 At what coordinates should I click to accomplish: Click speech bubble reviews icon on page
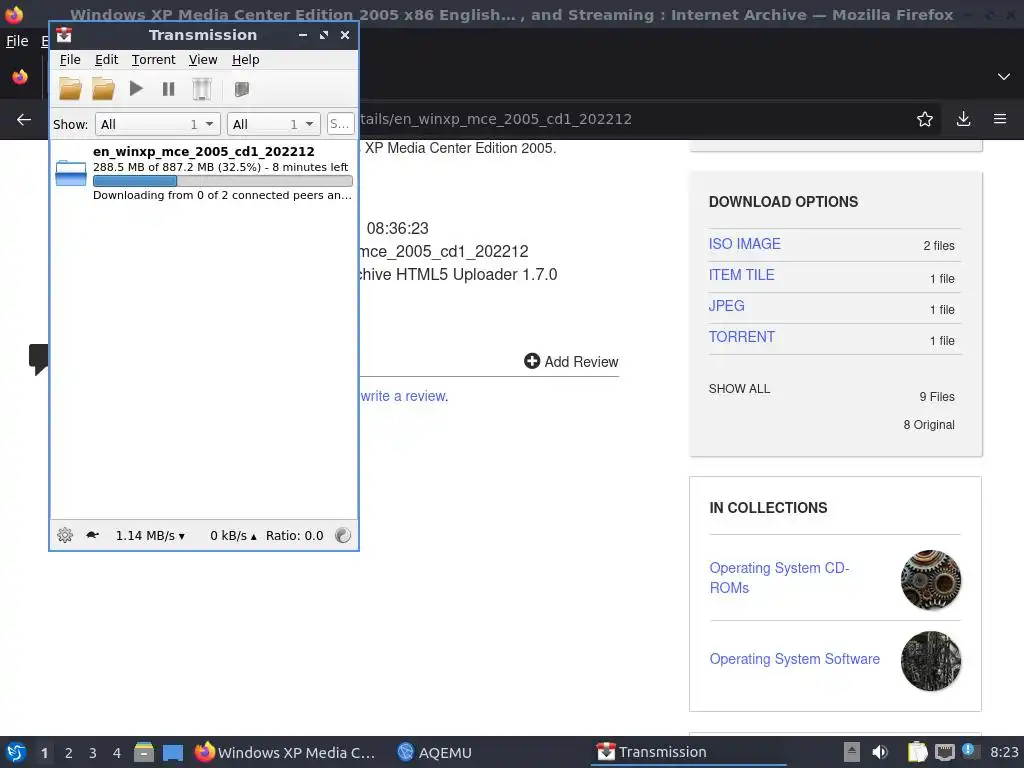tap(39, 359)
